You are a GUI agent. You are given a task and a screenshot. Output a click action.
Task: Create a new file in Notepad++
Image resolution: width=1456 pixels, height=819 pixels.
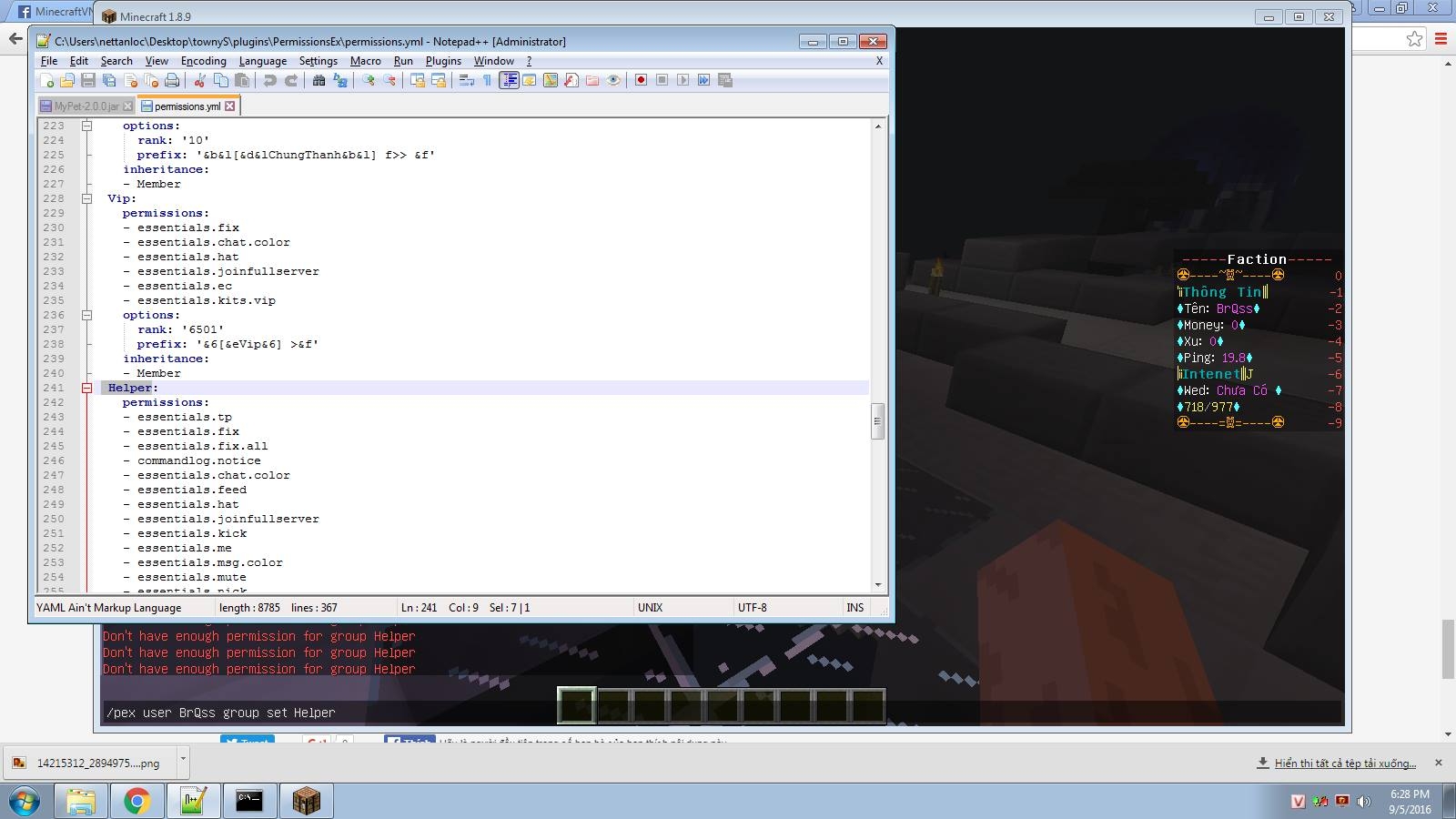point(46,80)
